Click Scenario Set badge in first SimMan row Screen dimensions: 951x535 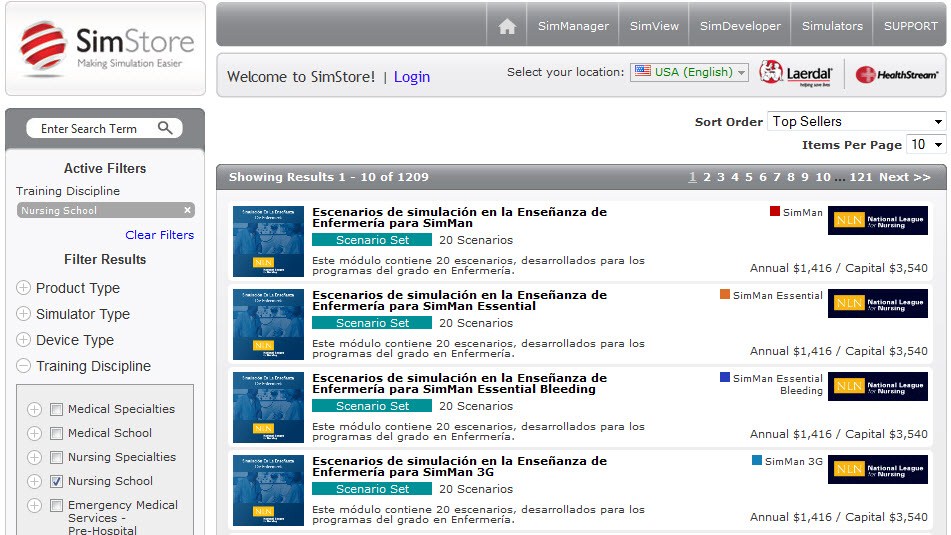click(x=372, y=240)
